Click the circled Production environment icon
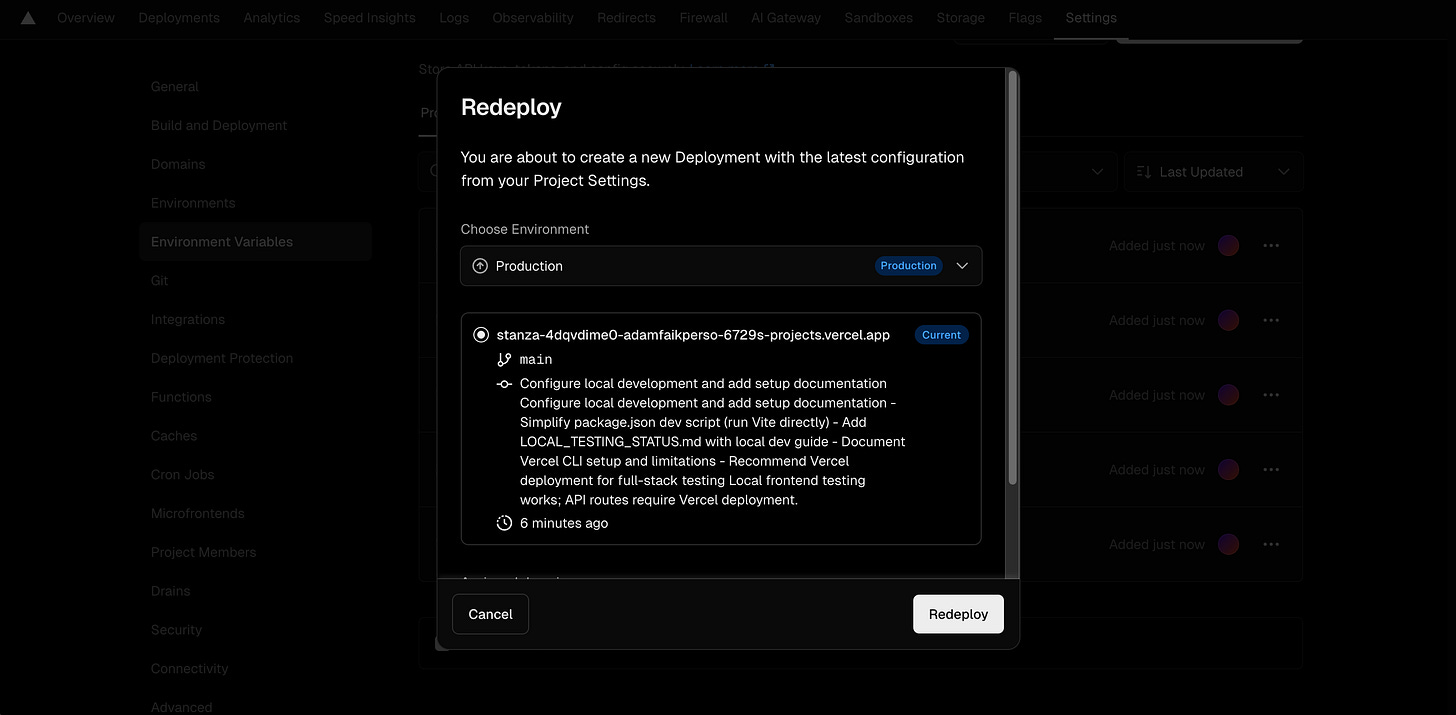Screen dimensions: 1456x715 click(x=478, y=265)
